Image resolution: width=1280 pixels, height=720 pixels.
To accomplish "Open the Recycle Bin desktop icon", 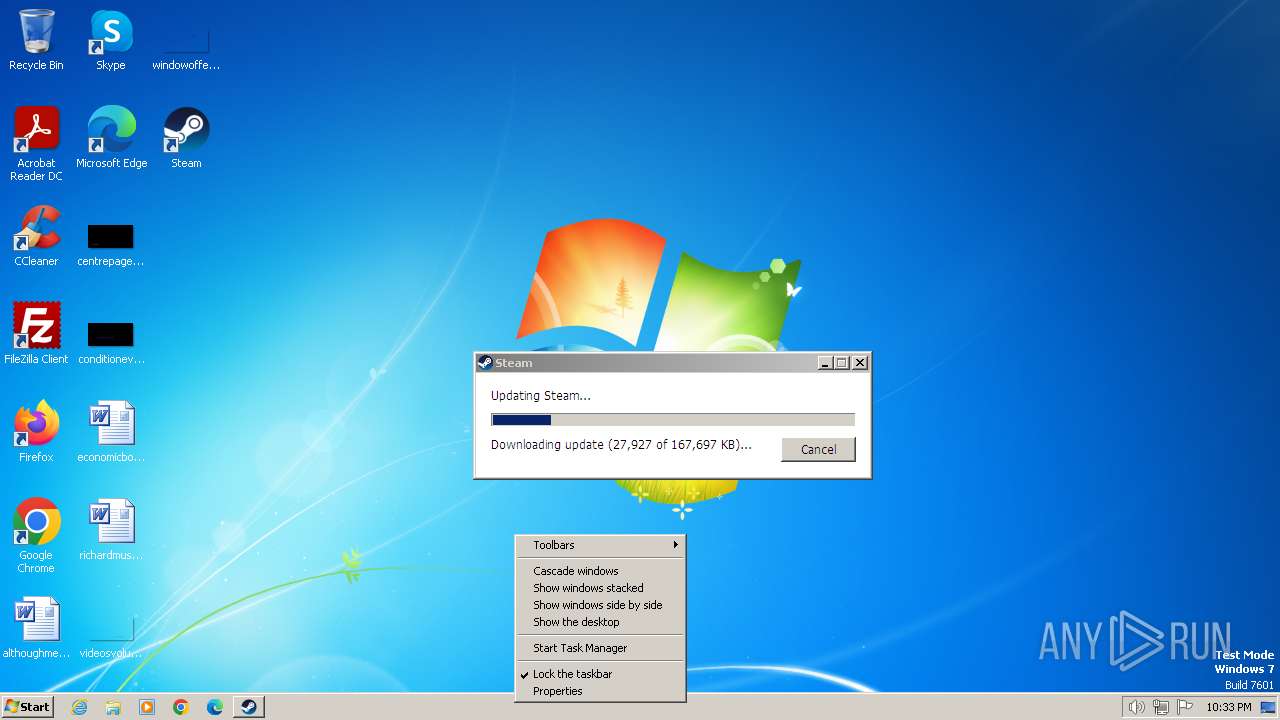I will (36, 40).
